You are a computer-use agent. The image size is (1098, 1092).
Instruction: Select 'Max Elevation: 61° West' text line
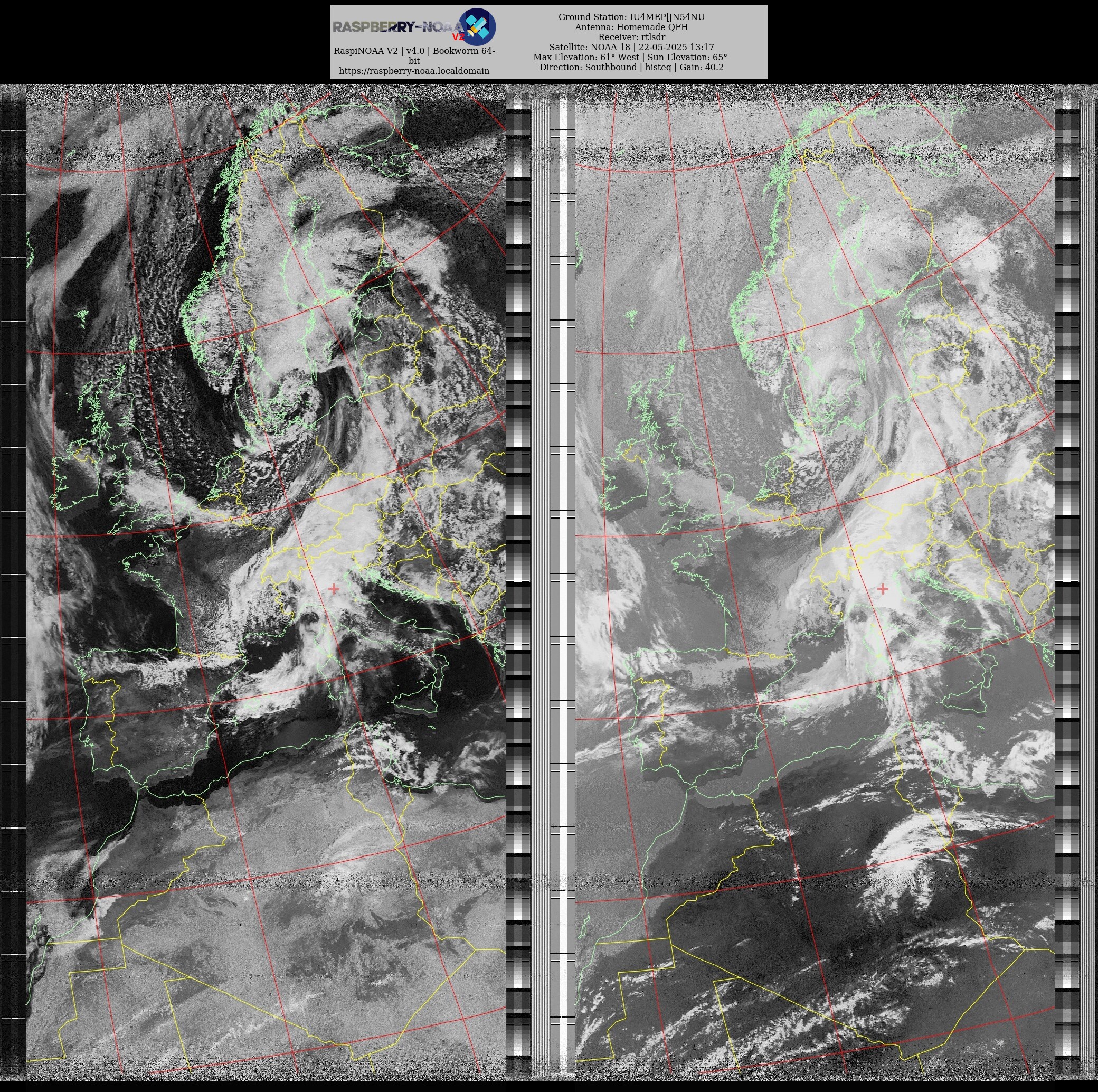tap(587, 57)
